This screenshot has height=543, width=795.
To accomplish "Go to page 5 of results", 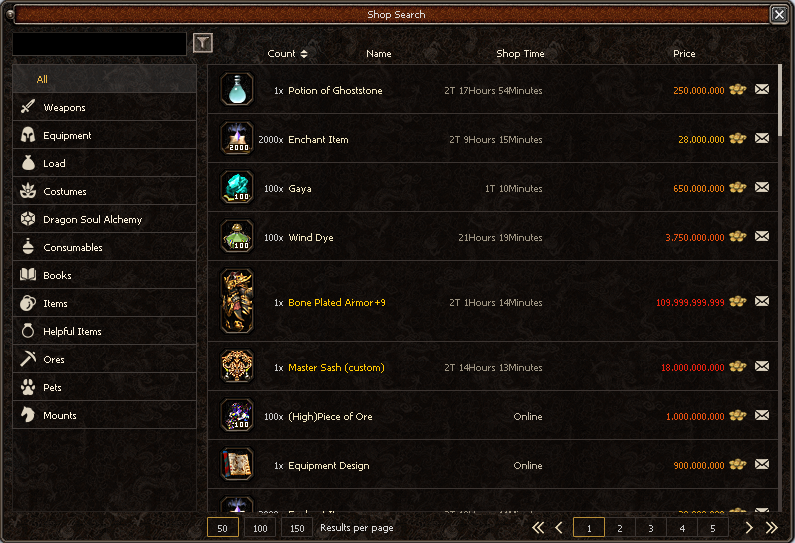I will [x=712, y=528].
